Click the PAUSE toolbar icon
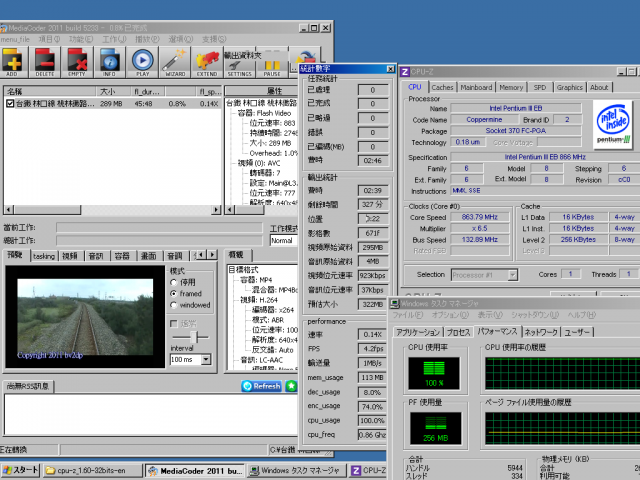This screenshot has width=640, height=480. [272, 62]
